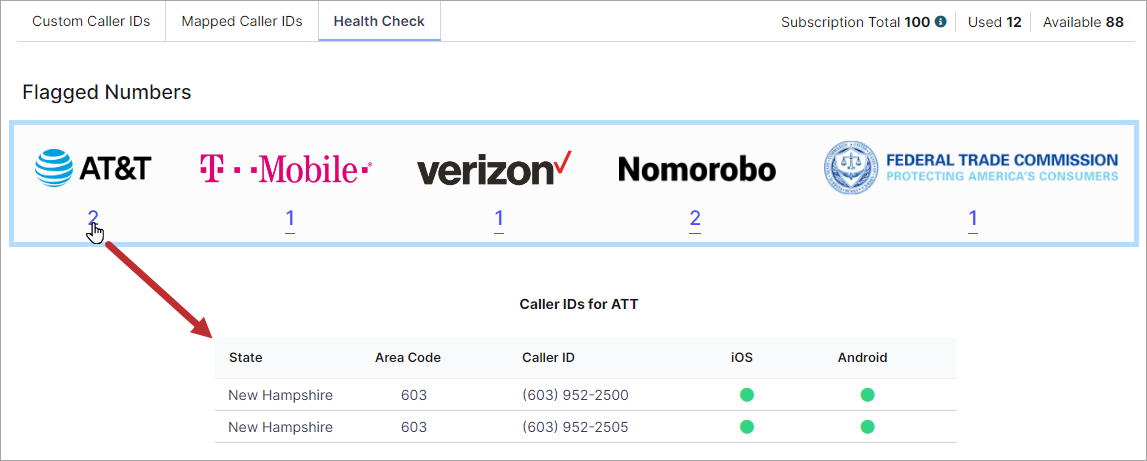Click the Nomorobo logo

point(696,170)
